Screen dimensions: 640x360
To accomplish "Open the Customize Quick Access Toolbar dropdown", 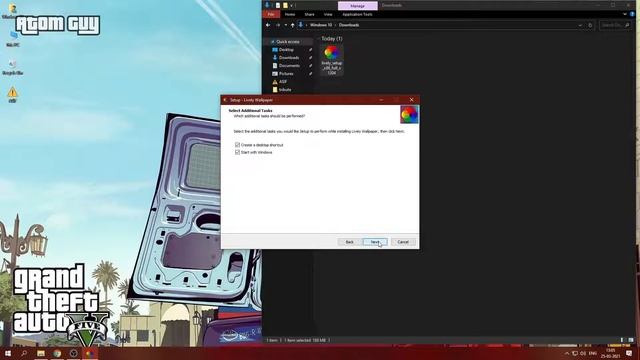I will tap(291, 5).
